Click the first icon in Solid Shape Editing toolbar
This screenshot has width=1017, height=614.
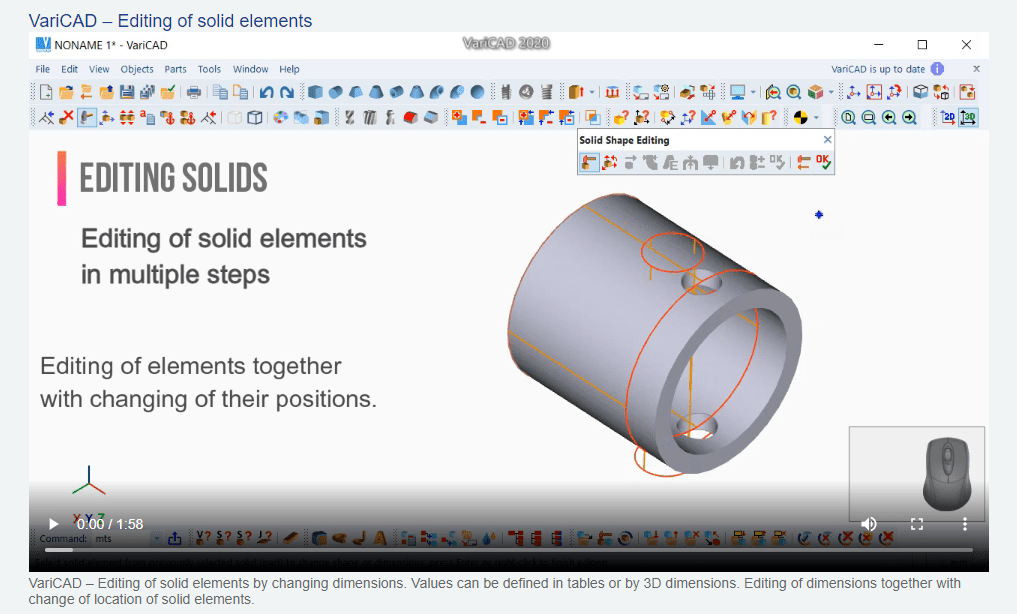point(589,161)
